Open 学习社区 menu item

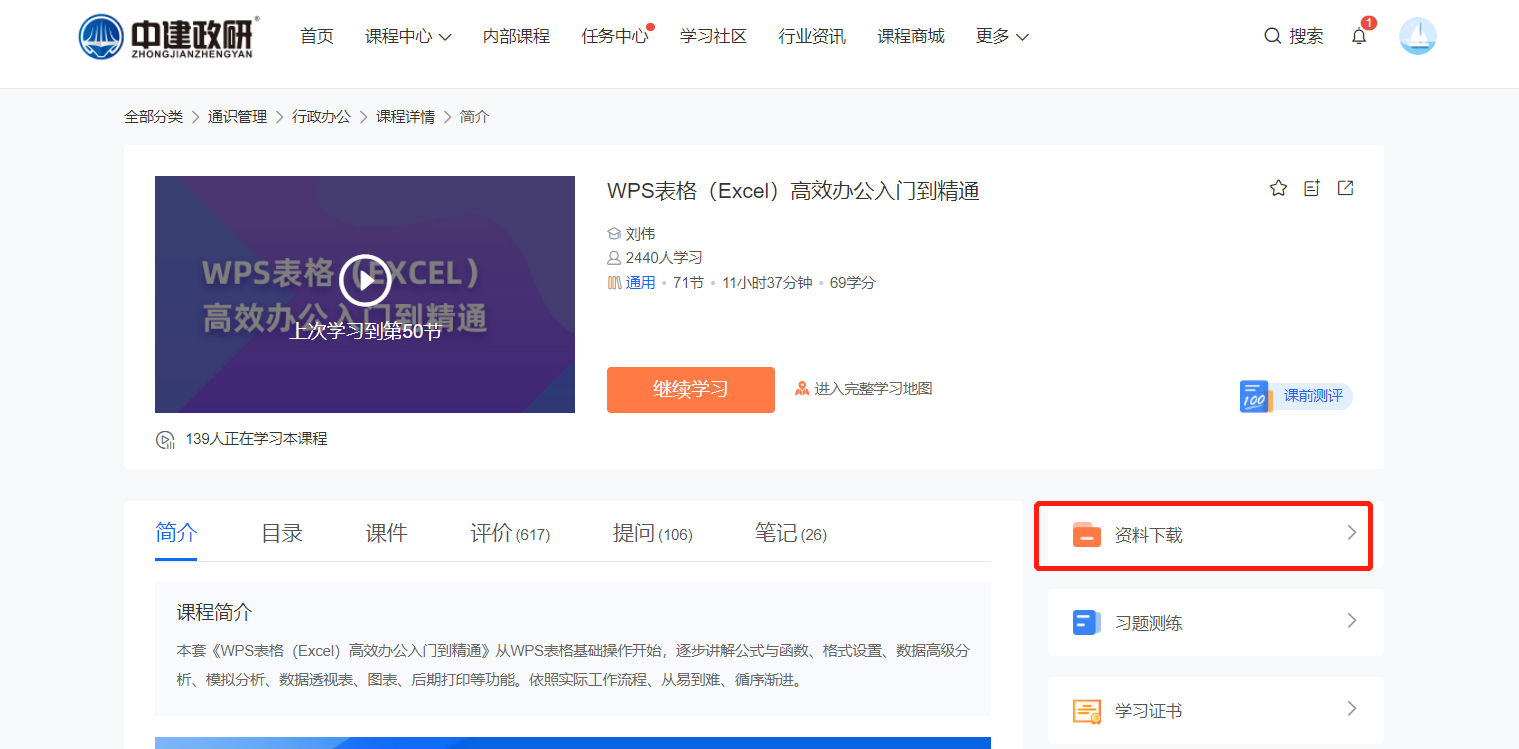[x=713, y=36]
